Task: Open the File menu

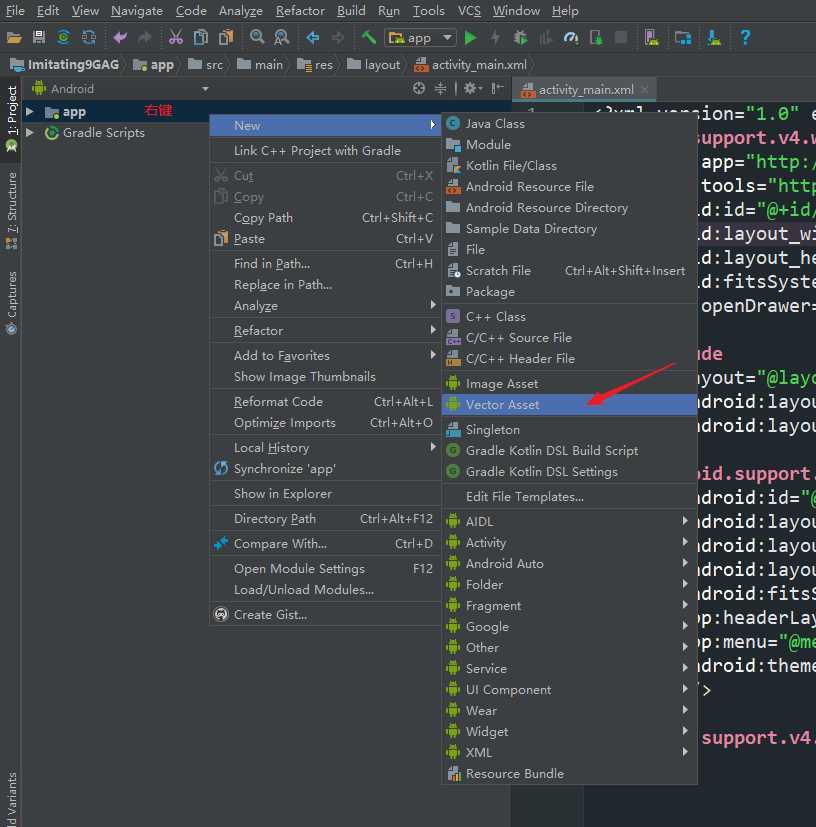Action: tap(15, 11)
